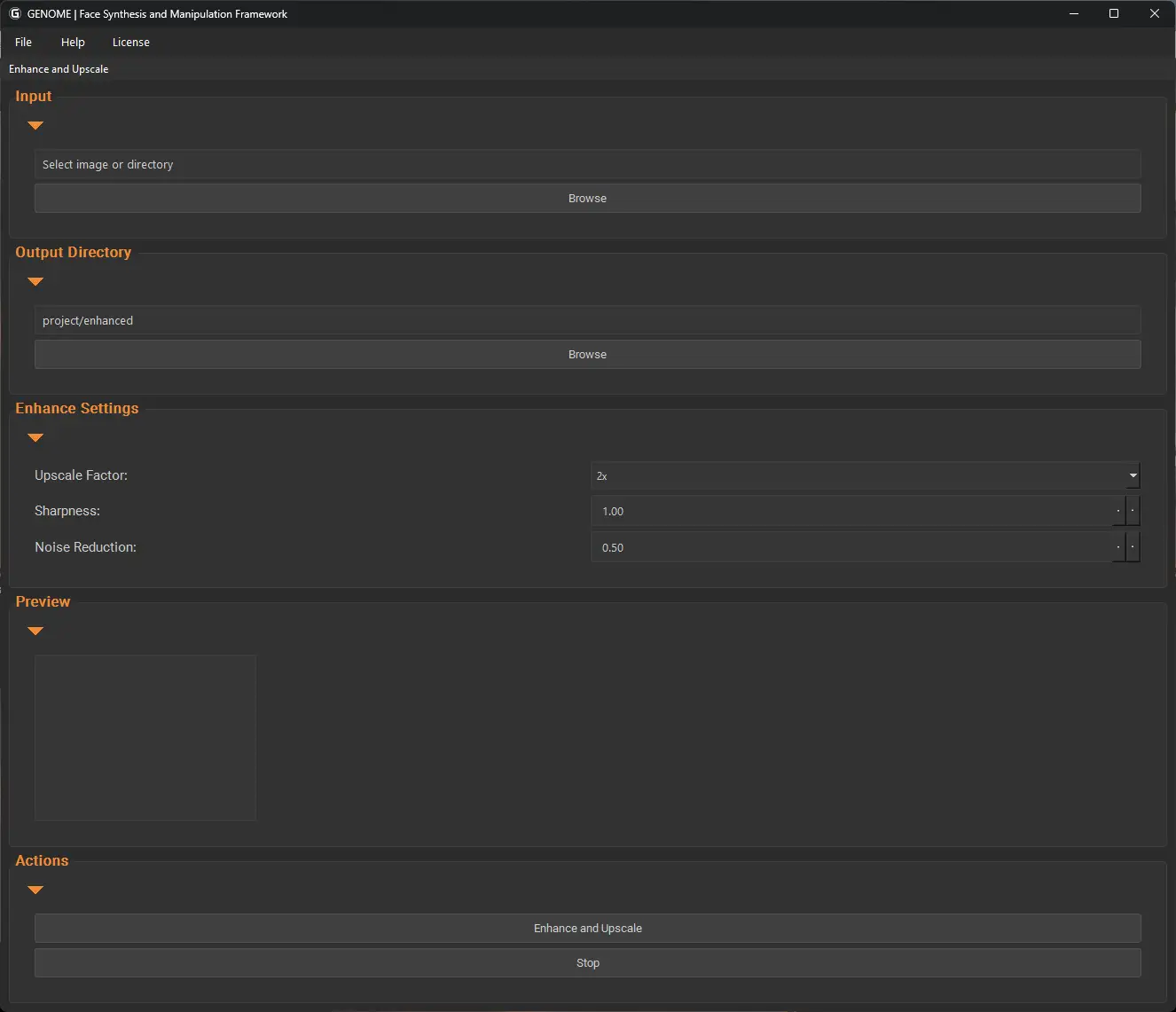Click the Actions section heading
This screenshot has width=1176, height=1012.
coord(42,860)
